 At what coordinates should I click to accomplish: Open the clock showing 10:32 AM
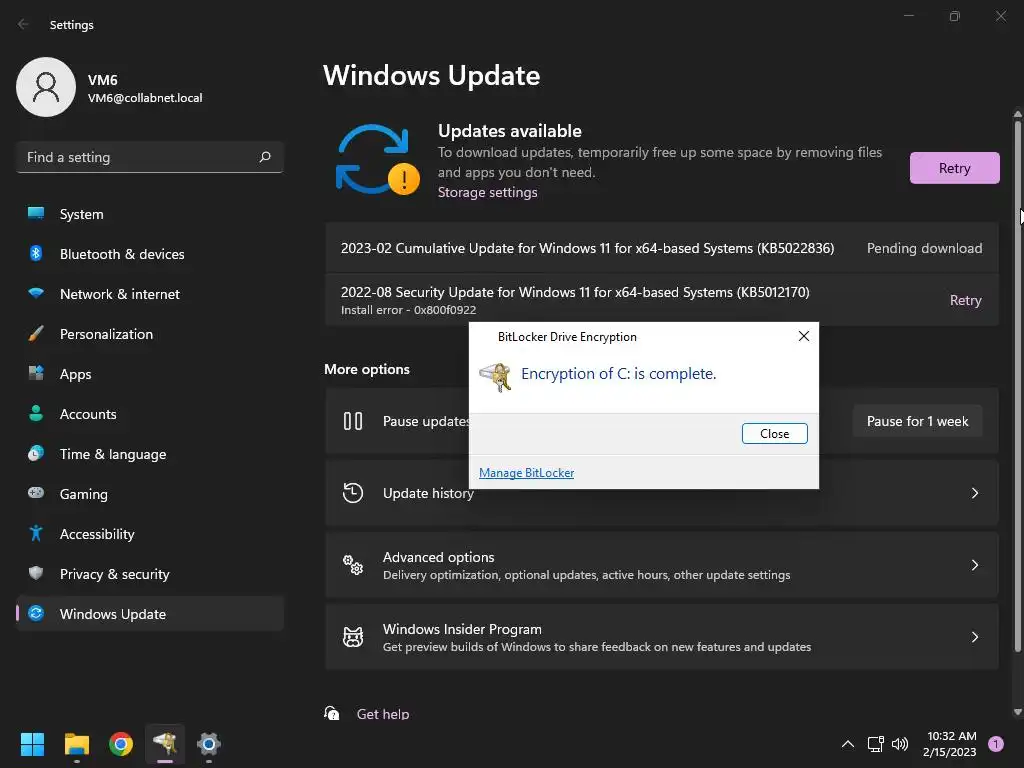tap(950, 744)
